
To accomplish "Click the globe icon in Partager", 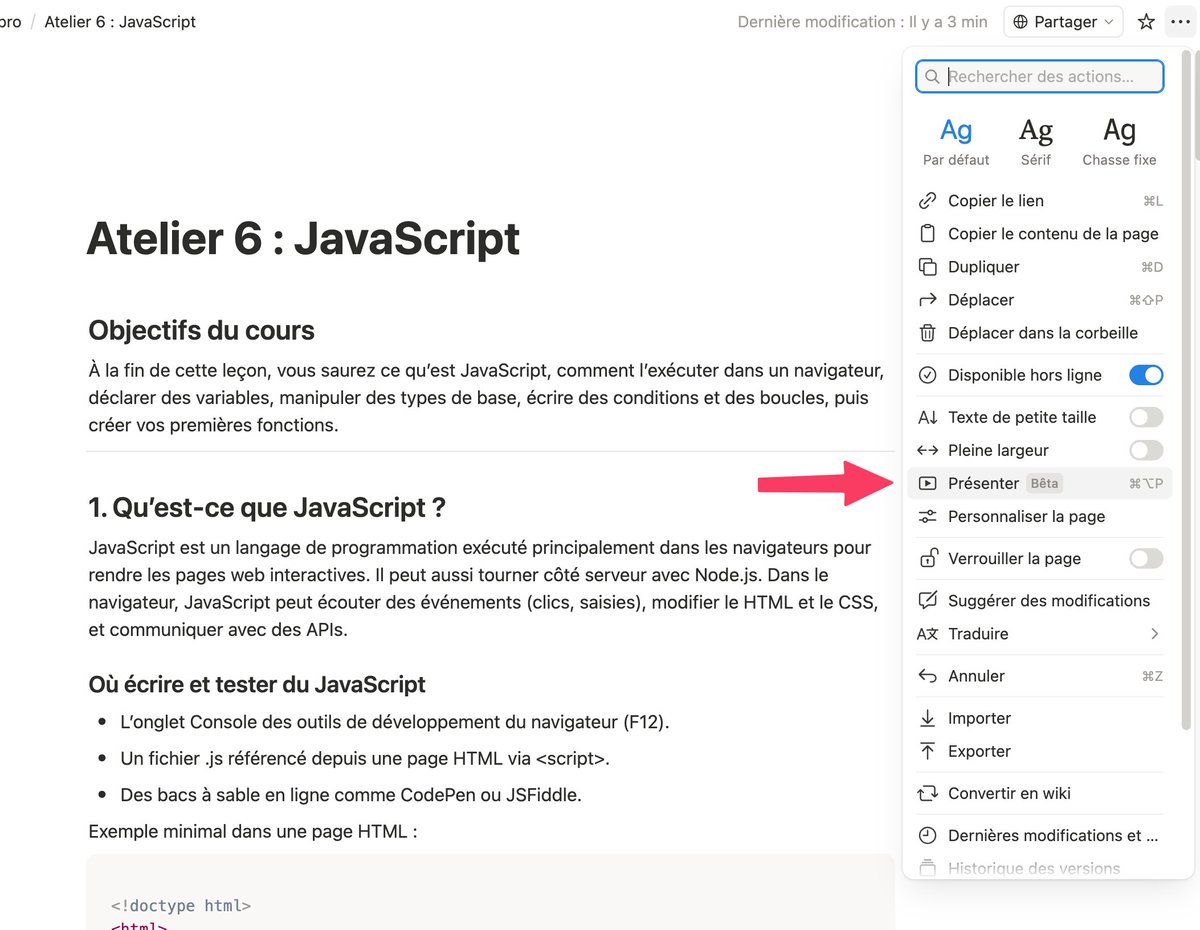I will (1020, 22).
